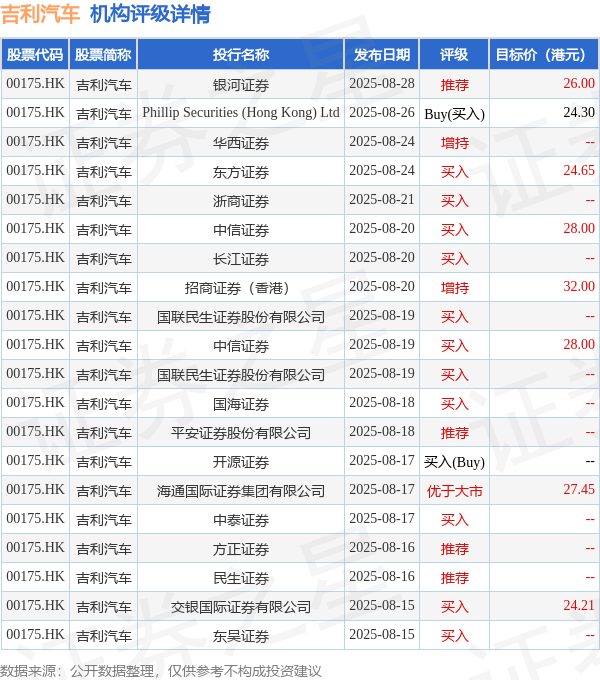600x680 pixels.
Task: Click the 买入 rating in 长江证券 row
Action: point(454,259)
